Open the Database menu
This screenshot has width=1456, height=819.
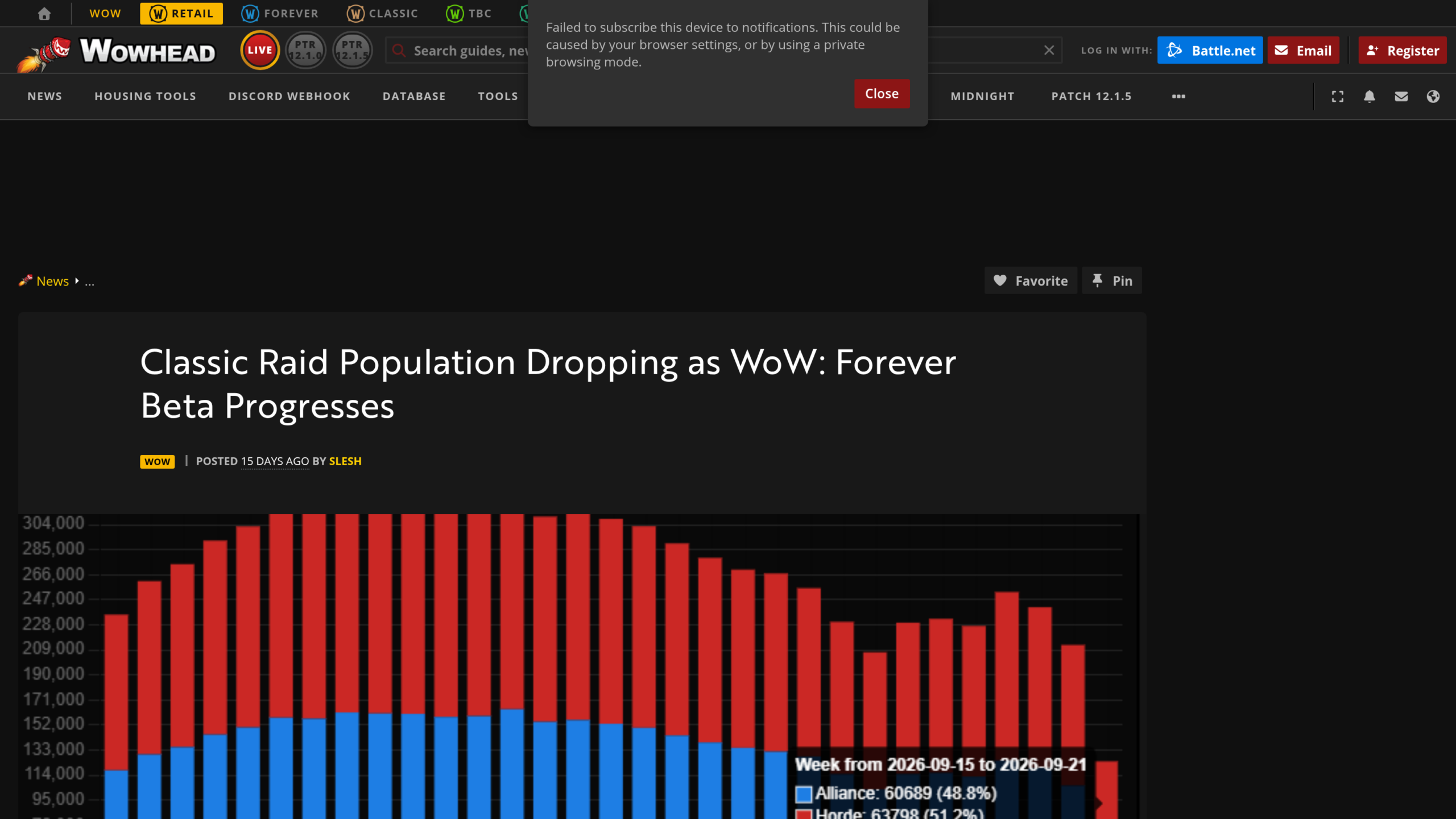[x=414, y=96]
